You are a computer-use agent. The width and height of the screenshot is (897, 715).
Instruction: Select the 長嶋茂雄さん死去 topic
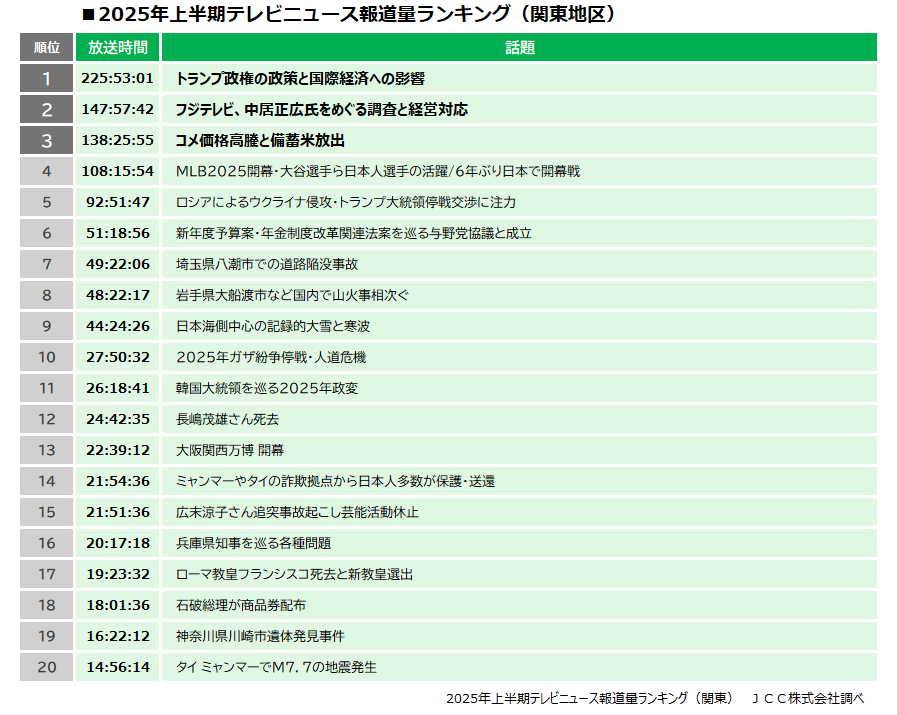click(x=225, y=419)
